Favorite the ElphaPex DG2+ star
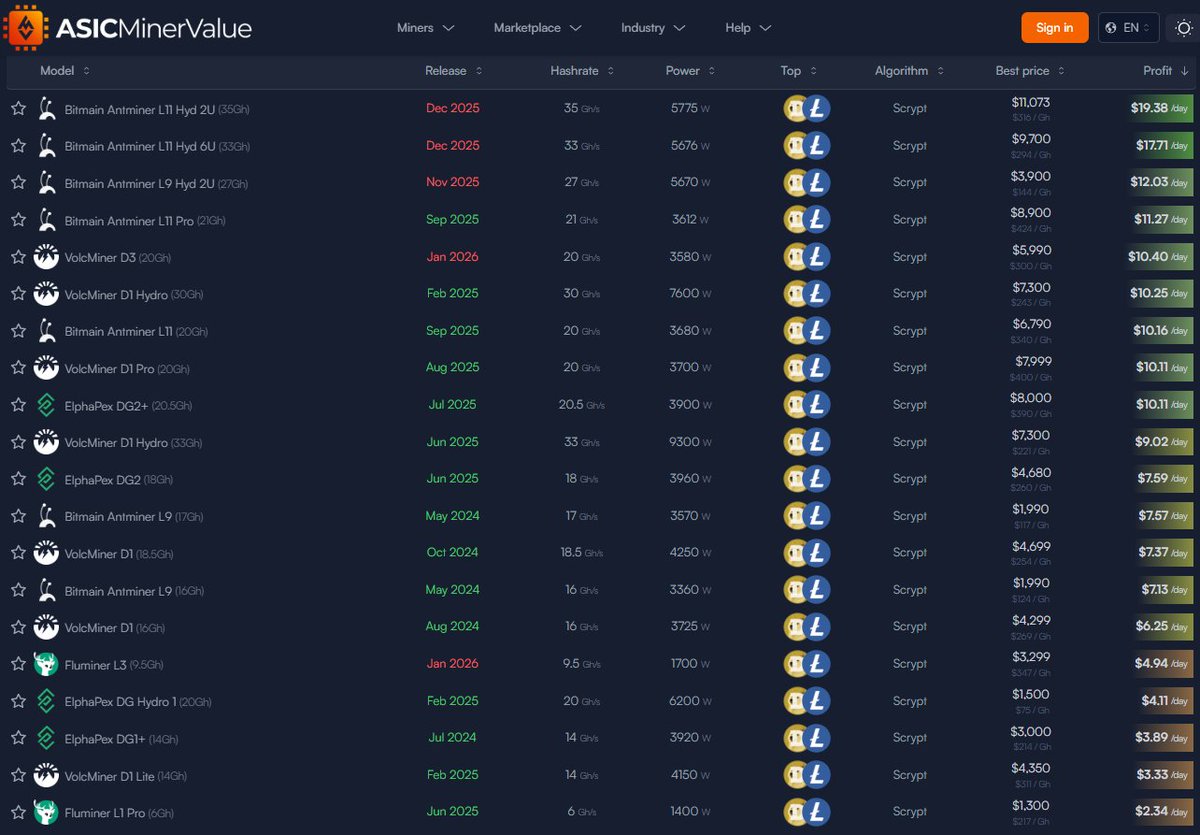This screenshot has width=1200, height=835. tap(18, 405)
